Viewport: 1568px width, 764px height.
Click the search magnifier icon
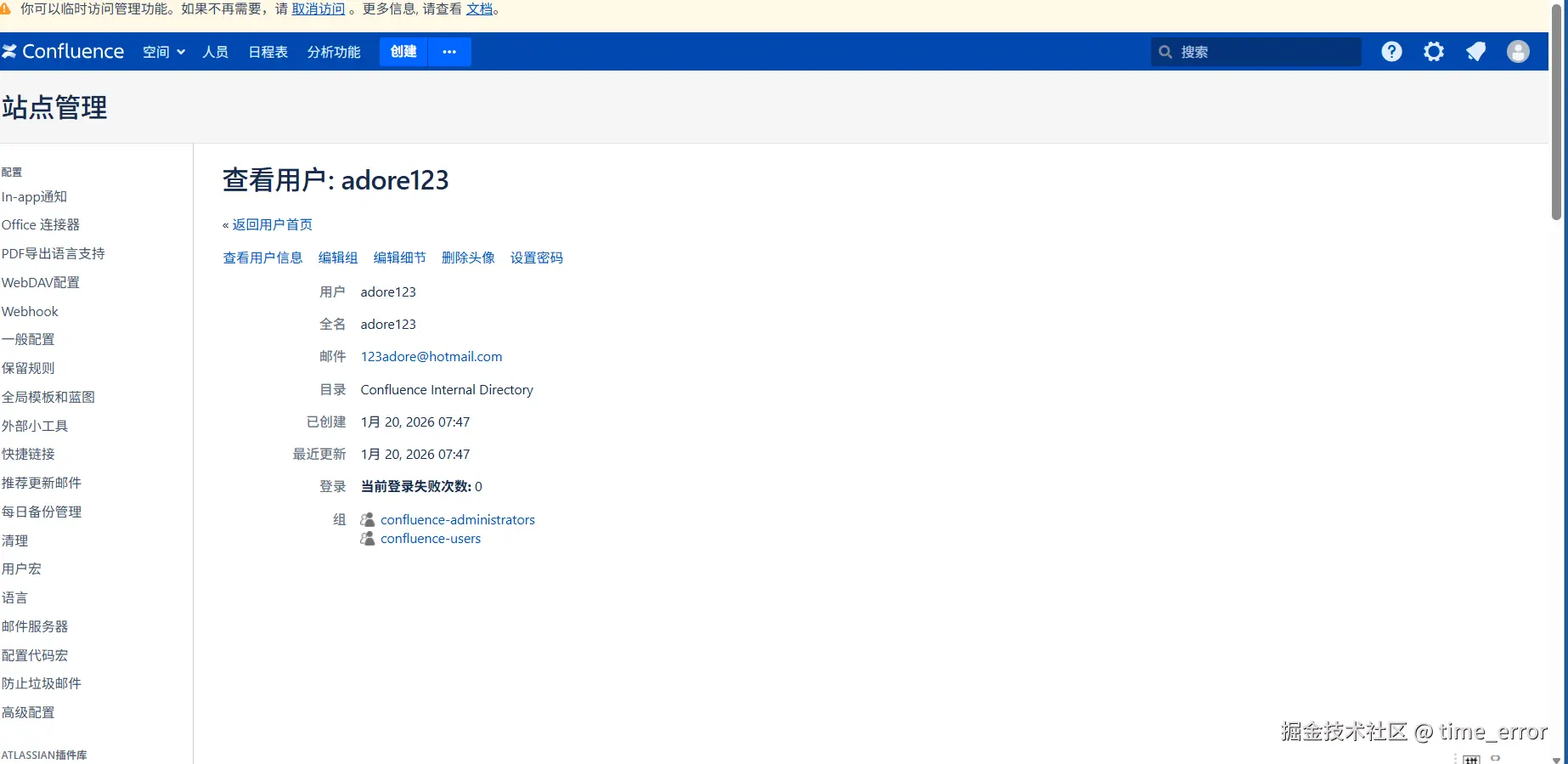coord(1165,52)
